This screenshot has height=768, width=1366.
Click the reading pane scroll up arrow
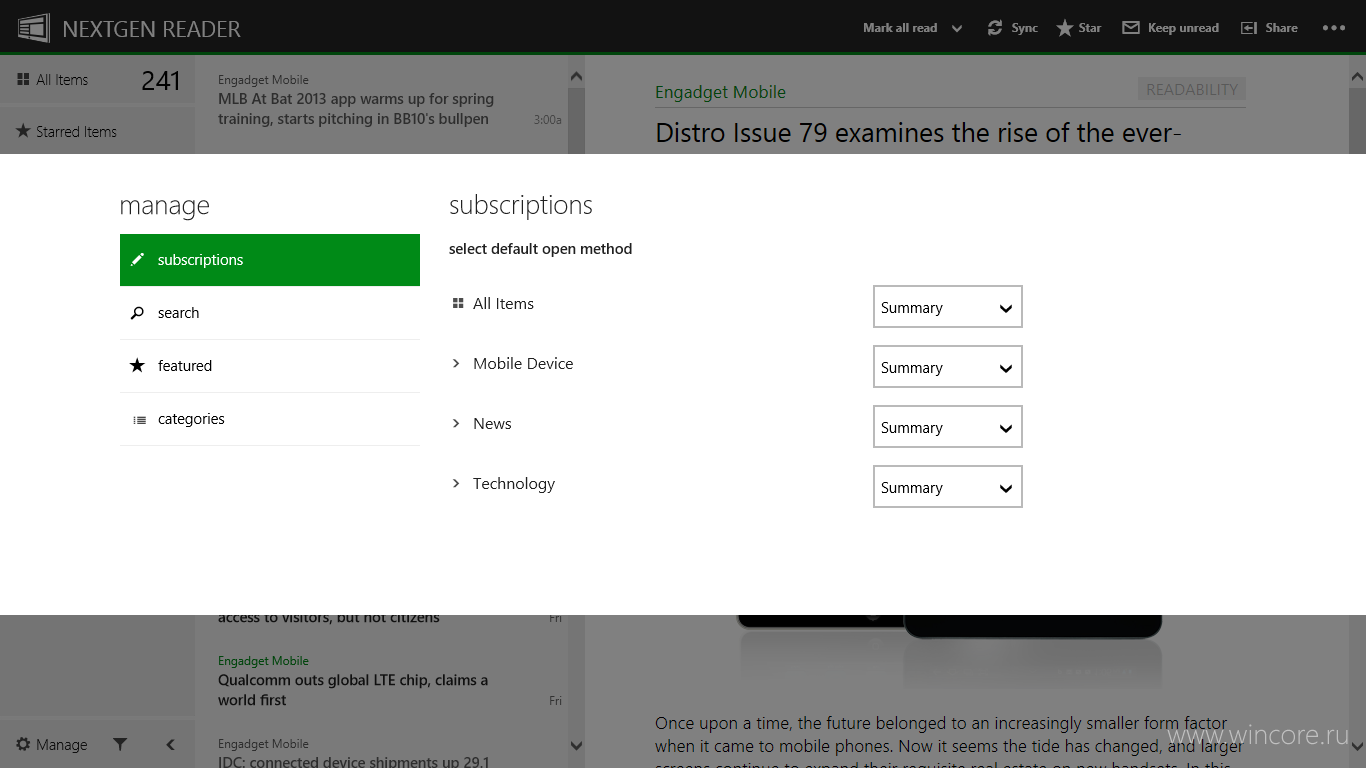click(x=1357, y=77)
